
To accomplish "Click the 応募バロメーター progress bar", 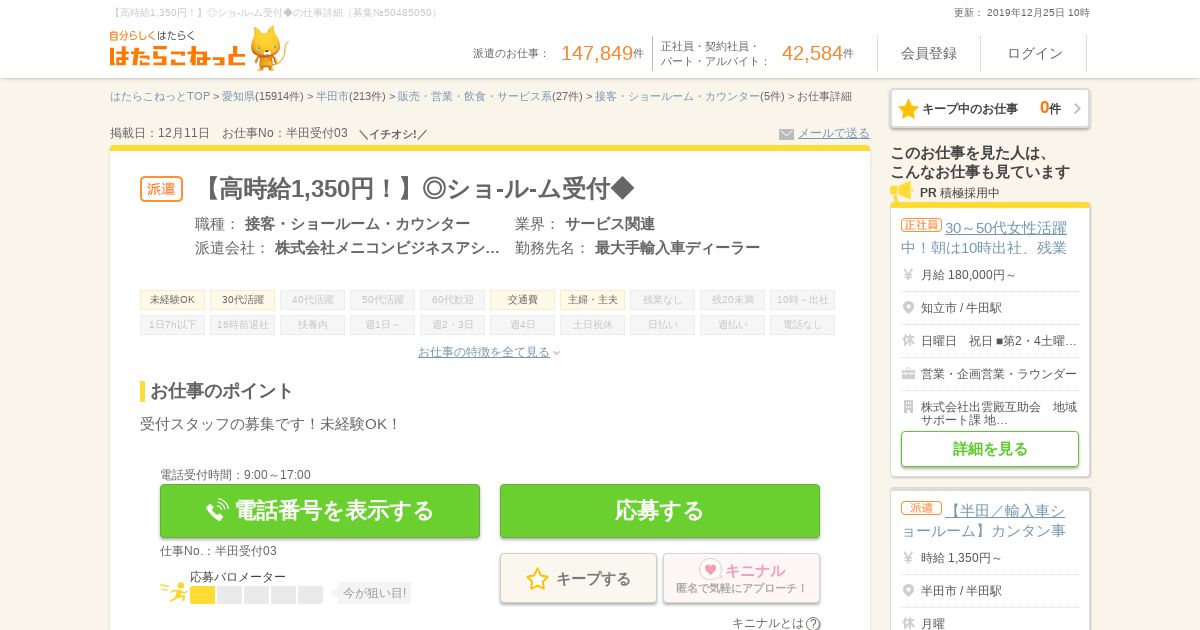I will coord(256,595).
